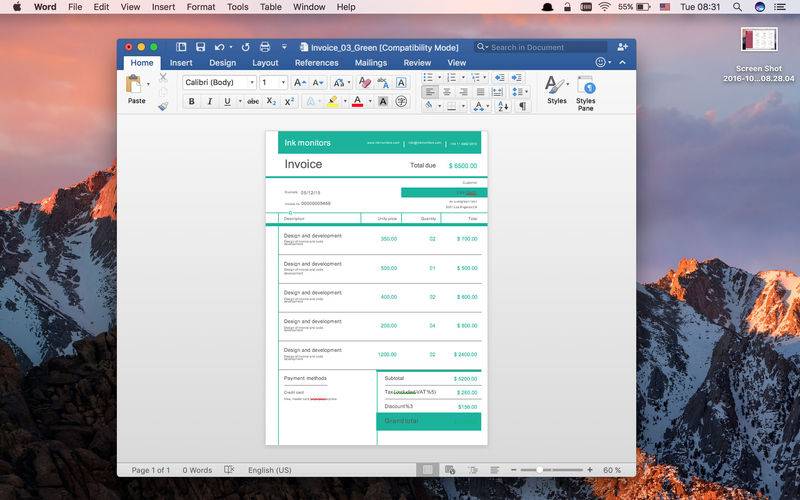The image size is (800, 500).
Task: Switch to the Layout tab
Action: coord(265,63)
